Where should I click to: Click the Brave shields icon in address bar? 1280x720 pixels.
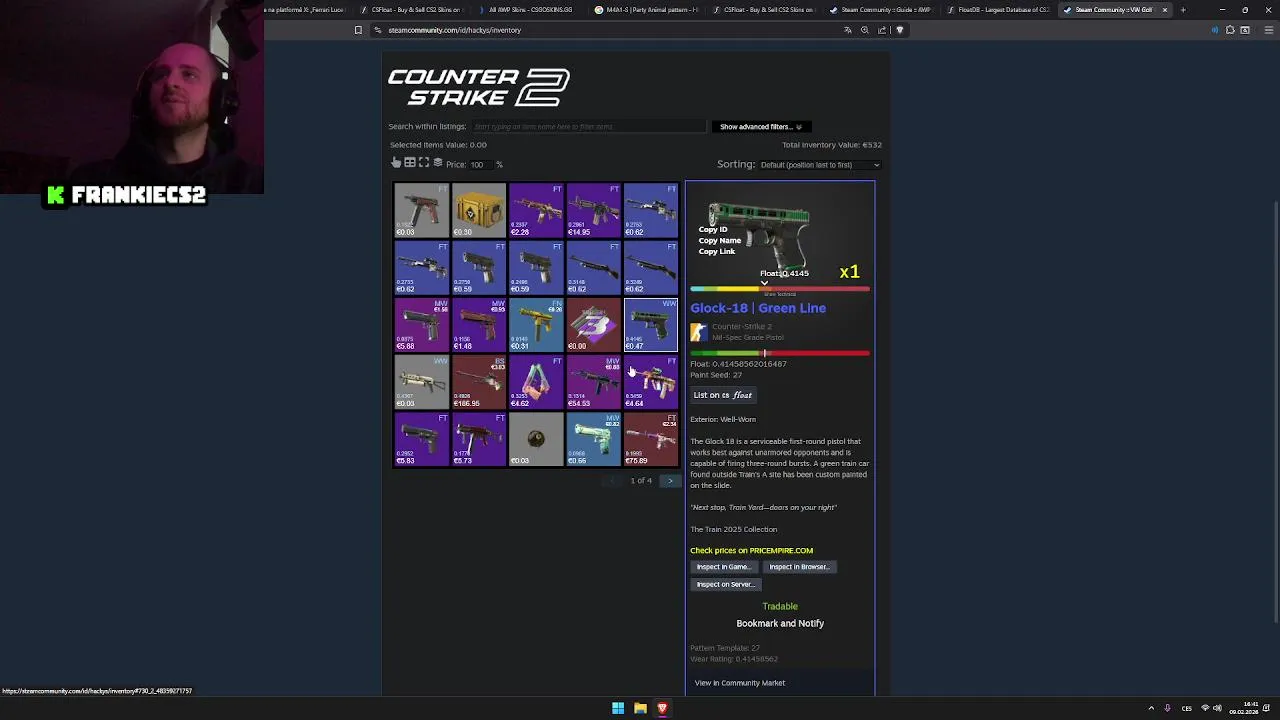(x=899, y=30)
